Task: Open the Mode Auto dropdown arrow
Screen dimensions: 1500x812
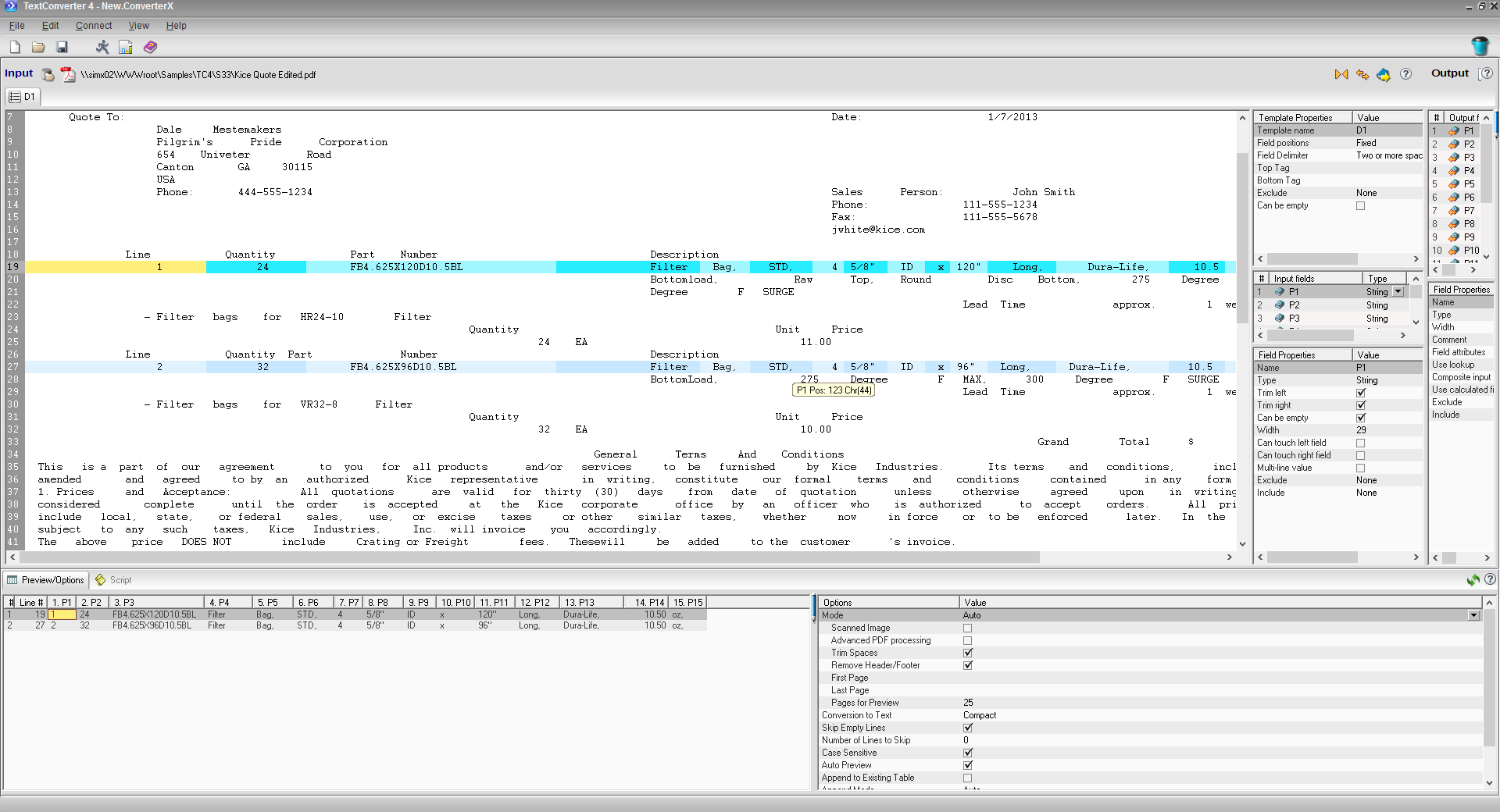Action: pyautogui.click(x=1473, y=615)
